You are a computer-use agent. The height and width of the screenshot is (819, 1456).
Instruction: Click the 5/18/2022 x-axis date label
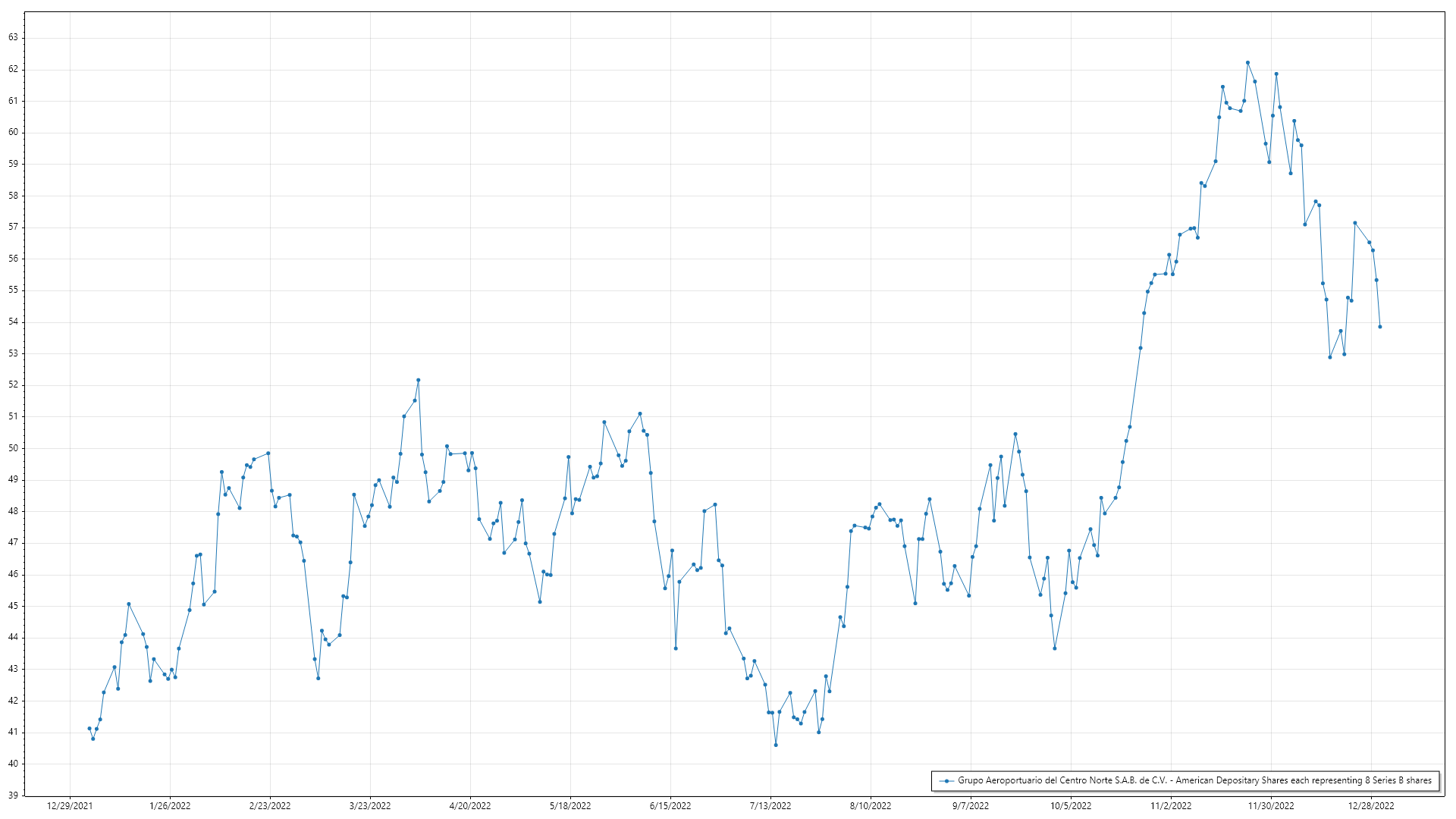tap(570, 806)
